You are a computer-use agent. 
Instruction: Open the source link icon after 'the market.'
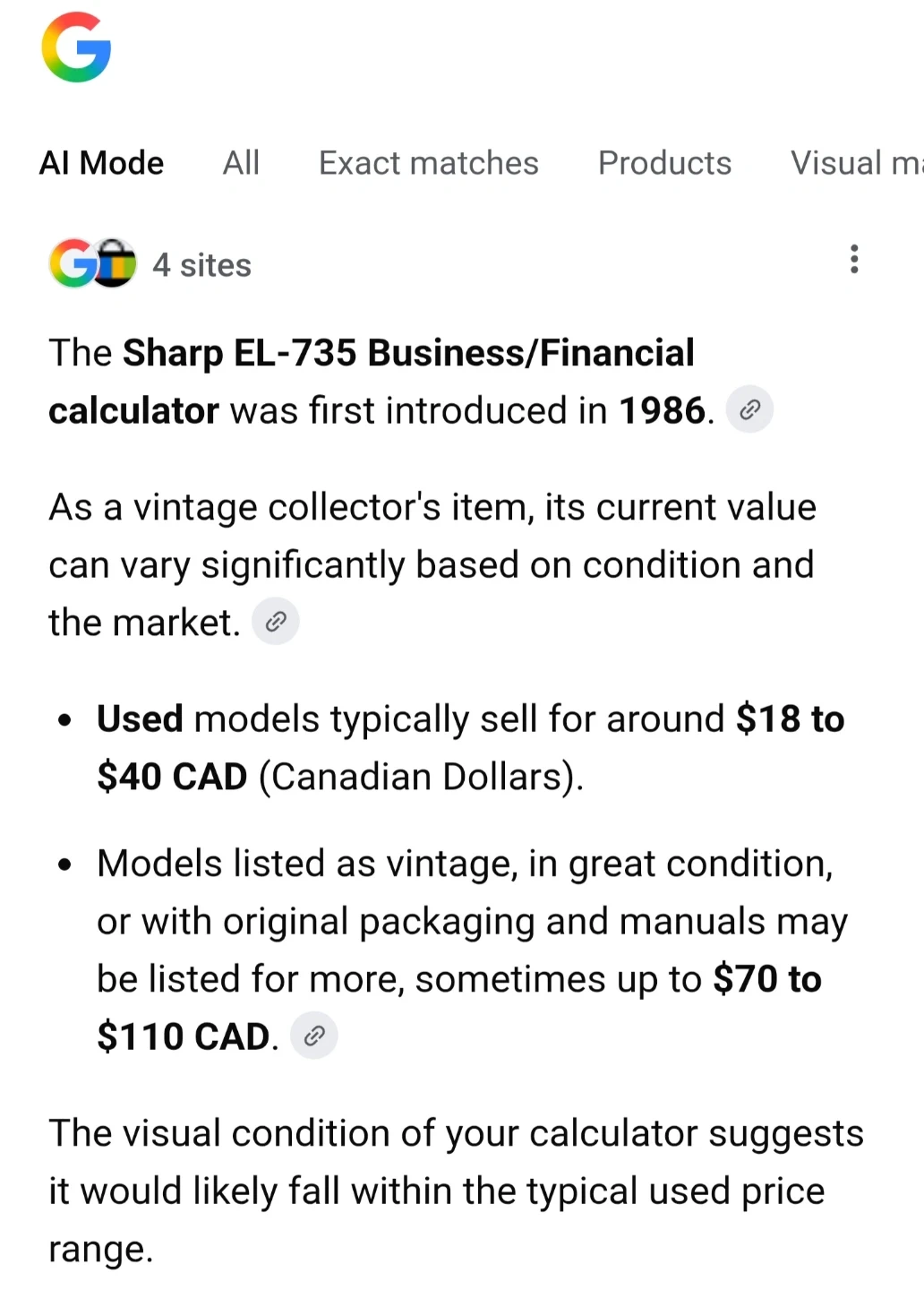pyautogui.click(x=276, y=622)
